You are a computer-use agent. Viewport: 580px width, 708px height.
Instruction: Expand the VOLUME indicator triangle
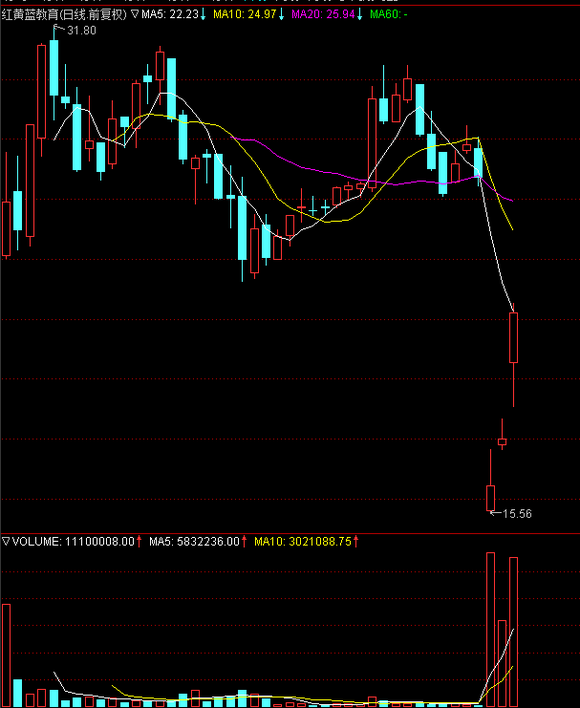pos(6,541)
